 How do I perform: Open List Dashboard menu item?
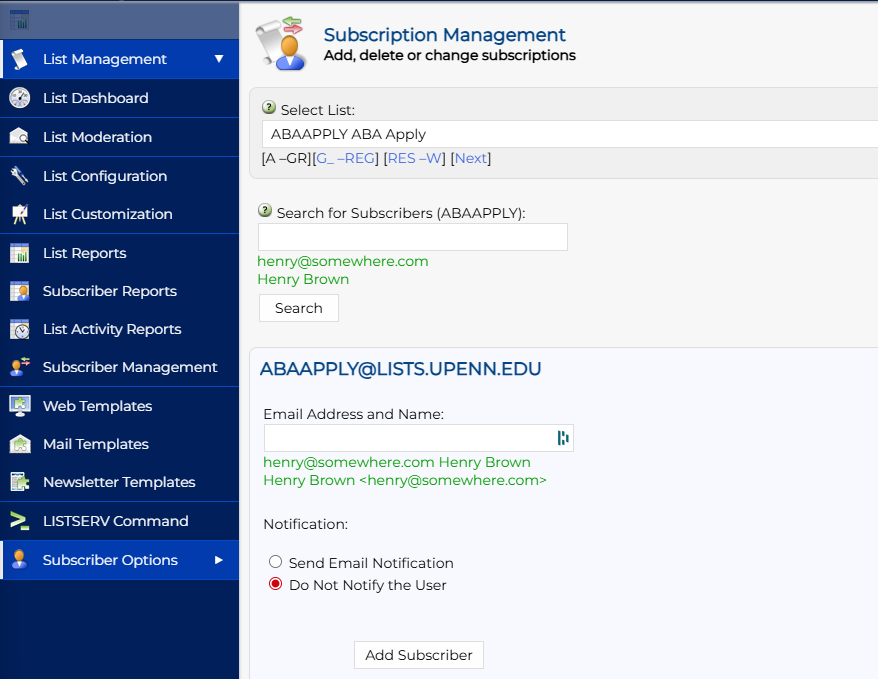click(119, 98)
